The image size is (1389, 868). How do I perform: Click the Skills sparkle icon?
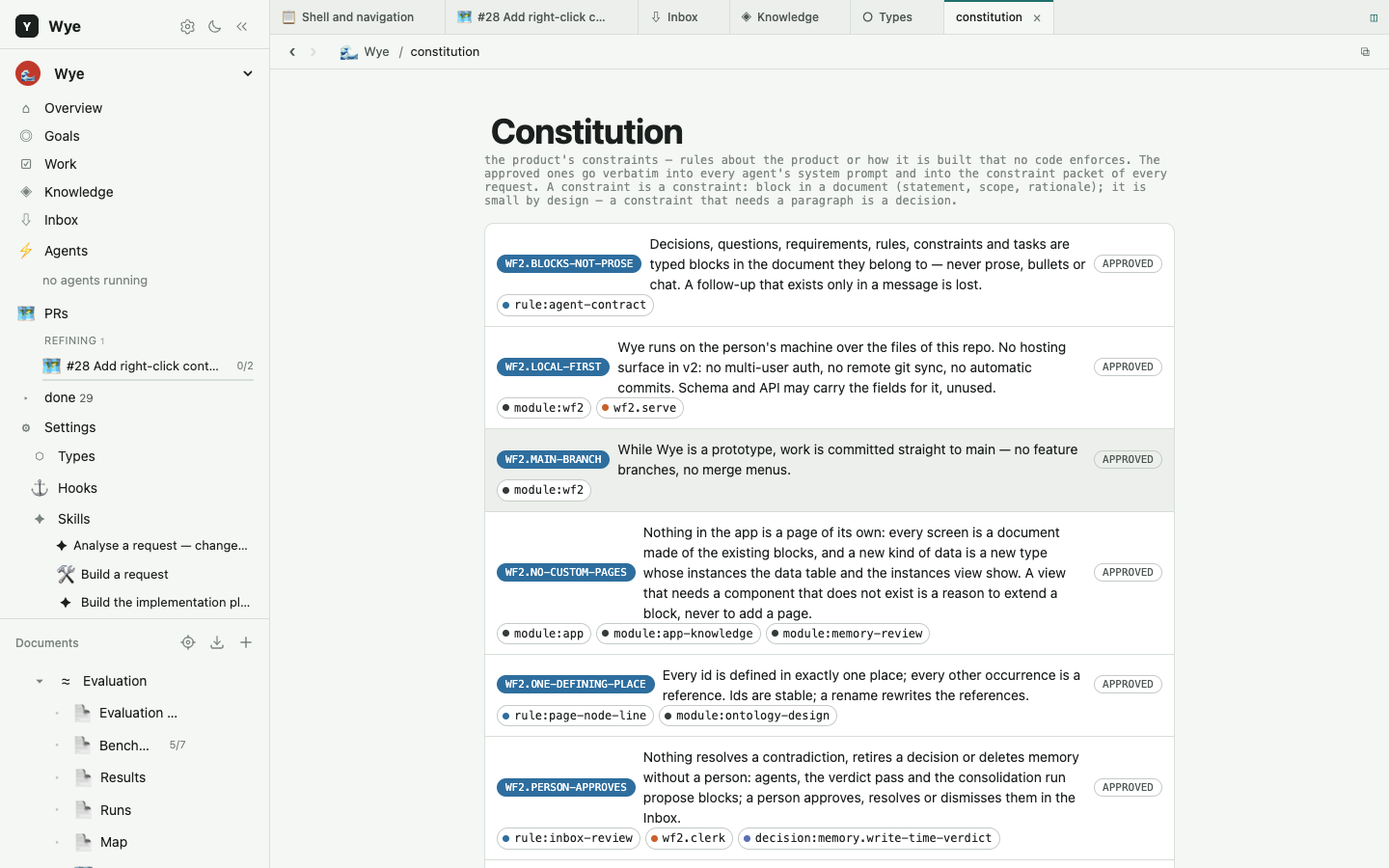(40, 519)
